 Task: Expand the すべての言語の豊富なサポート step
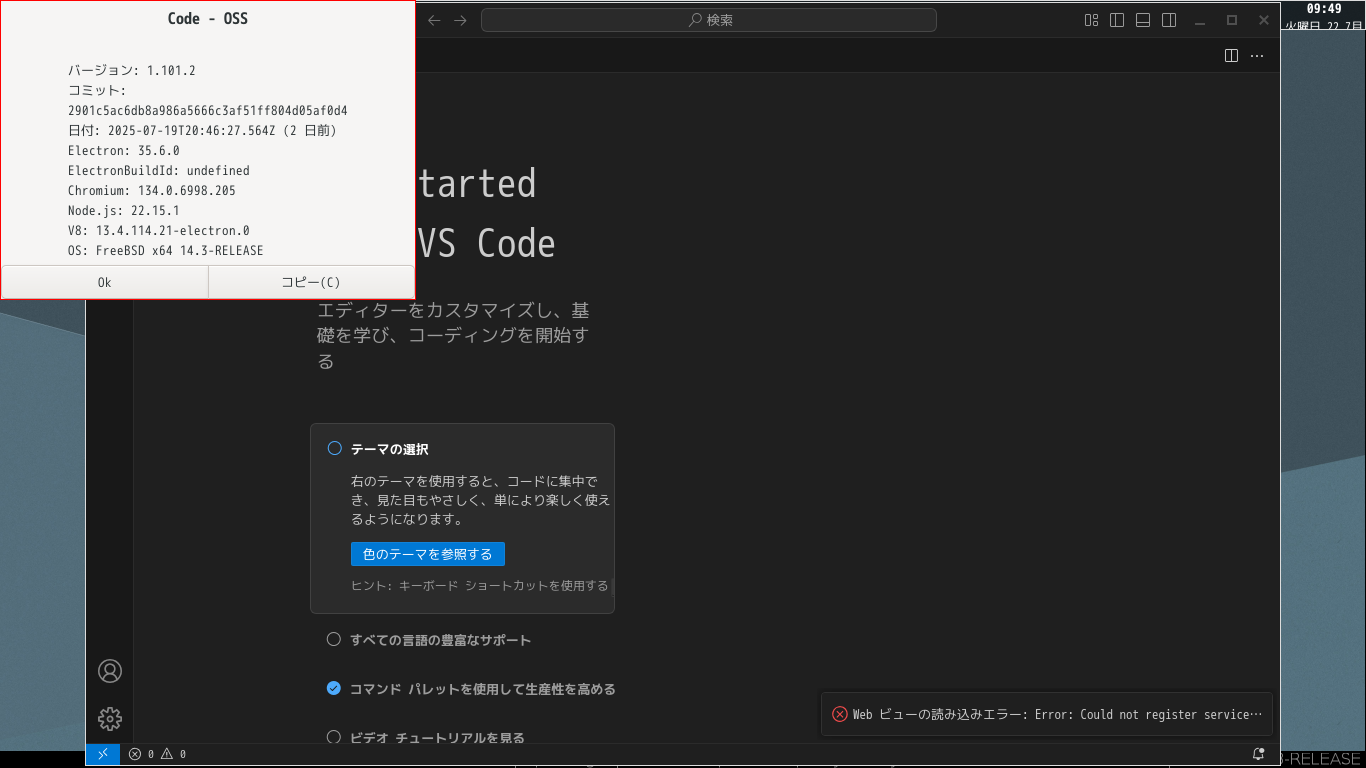[x=441, y=640]
